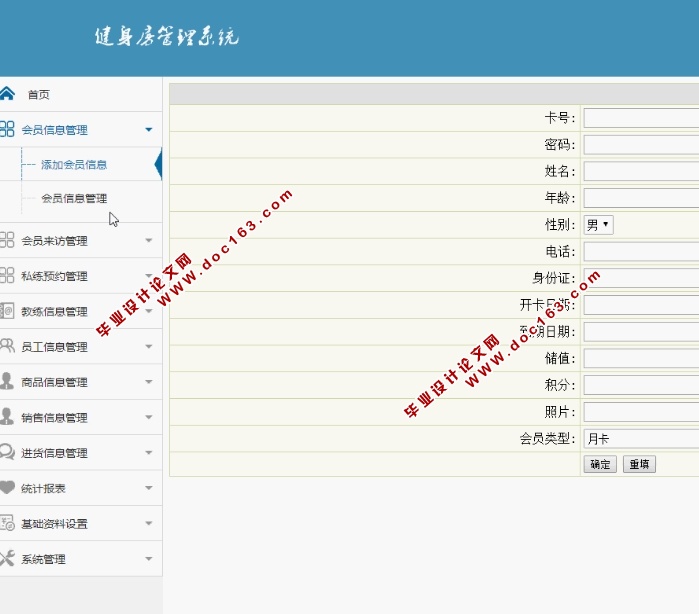This screenshot has height=614, width=699.
Task: Click the 储值 input field
Action: point(641,359)
